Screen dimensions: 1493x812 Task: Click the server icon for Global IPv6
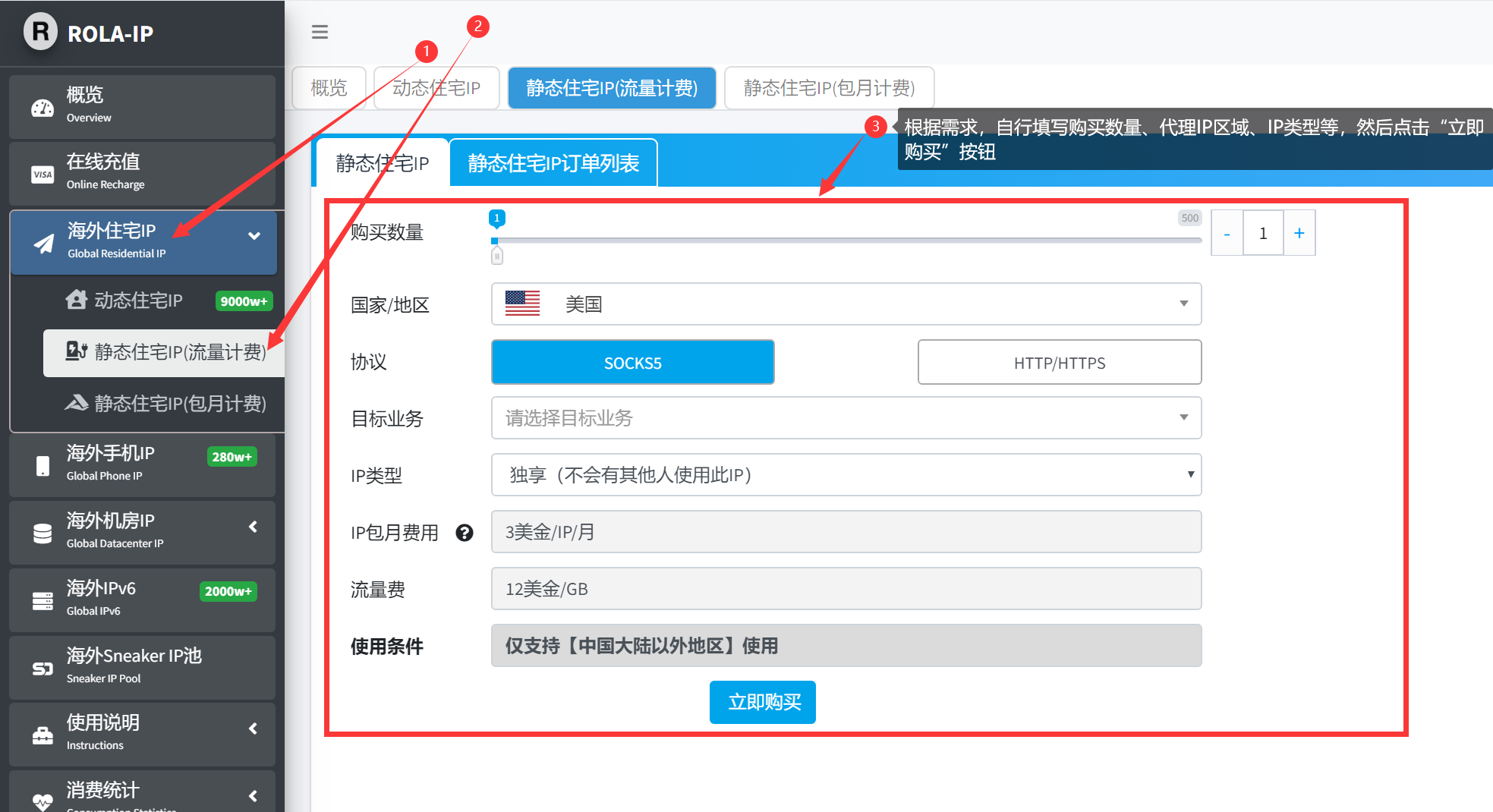[43, 601]
